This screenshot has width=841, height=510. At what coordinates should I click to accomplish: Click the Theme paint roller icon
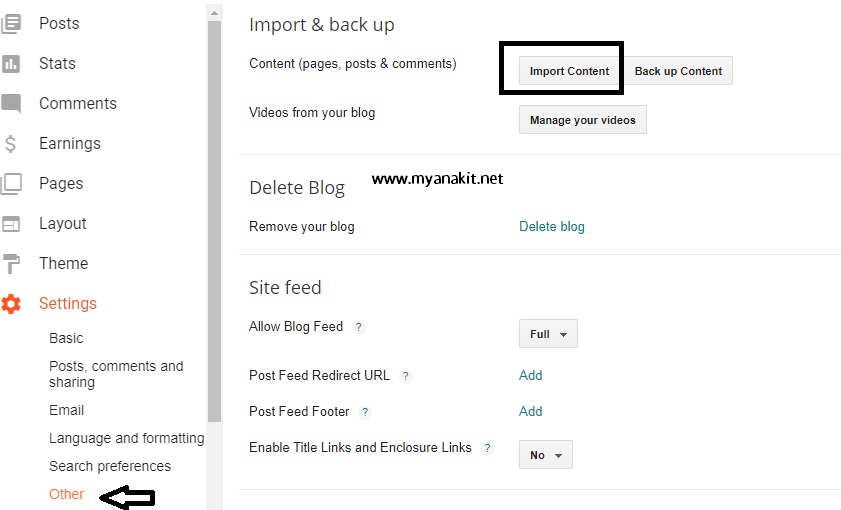pos(11,264)
